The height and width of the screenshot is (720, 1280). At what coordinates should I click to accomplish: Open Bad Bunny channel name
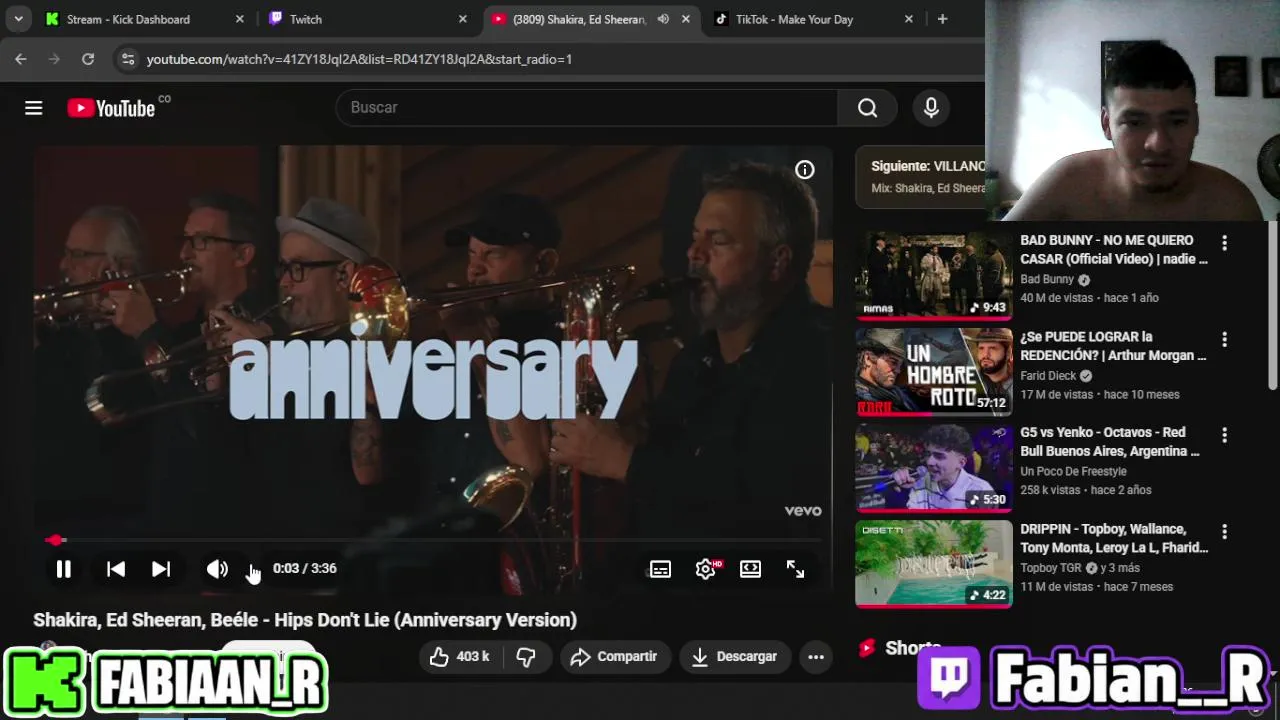[x=1047, y=280]
